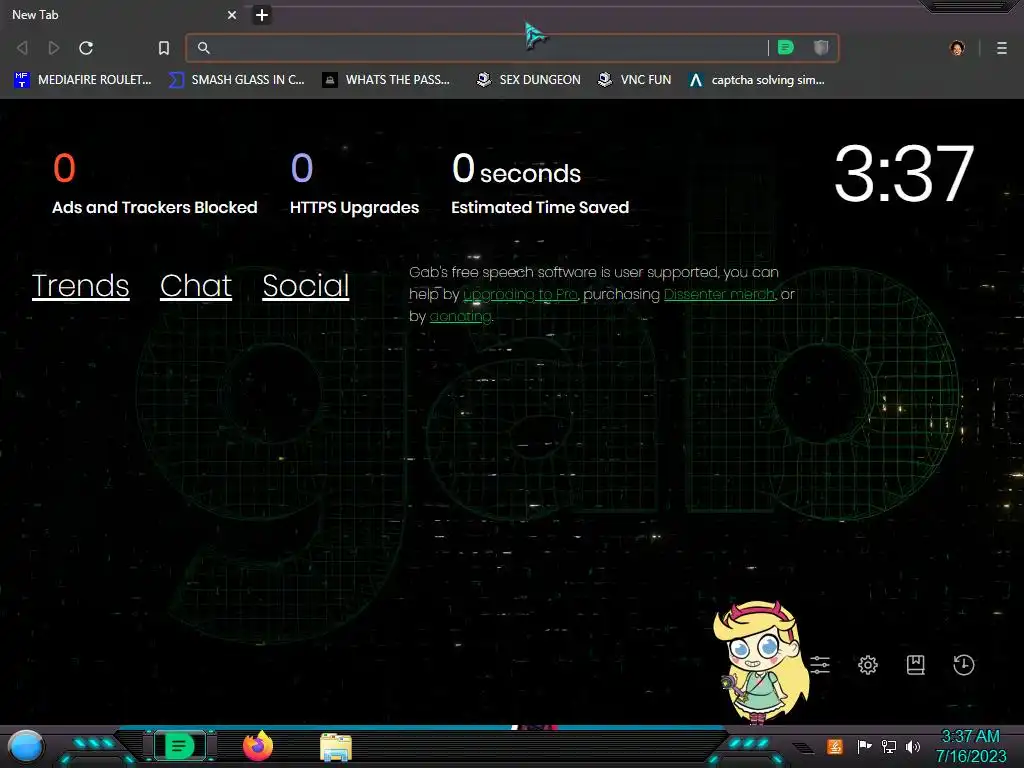1024x768 pixels.
Task: Open SMASH GLASS IN C... bookmark
Action: [x=236, y=80]
